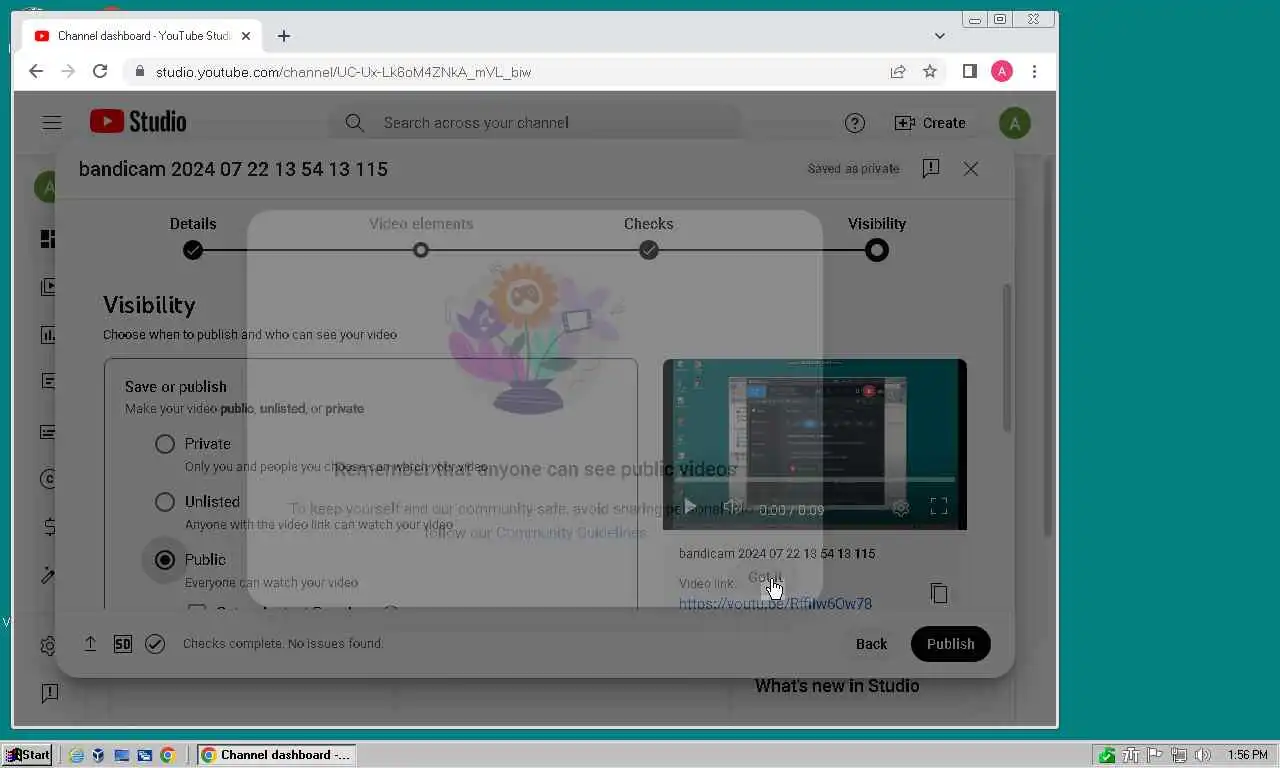Select the Unlisted visibility option
1280x768 pixels.
[x=165, y=502]
